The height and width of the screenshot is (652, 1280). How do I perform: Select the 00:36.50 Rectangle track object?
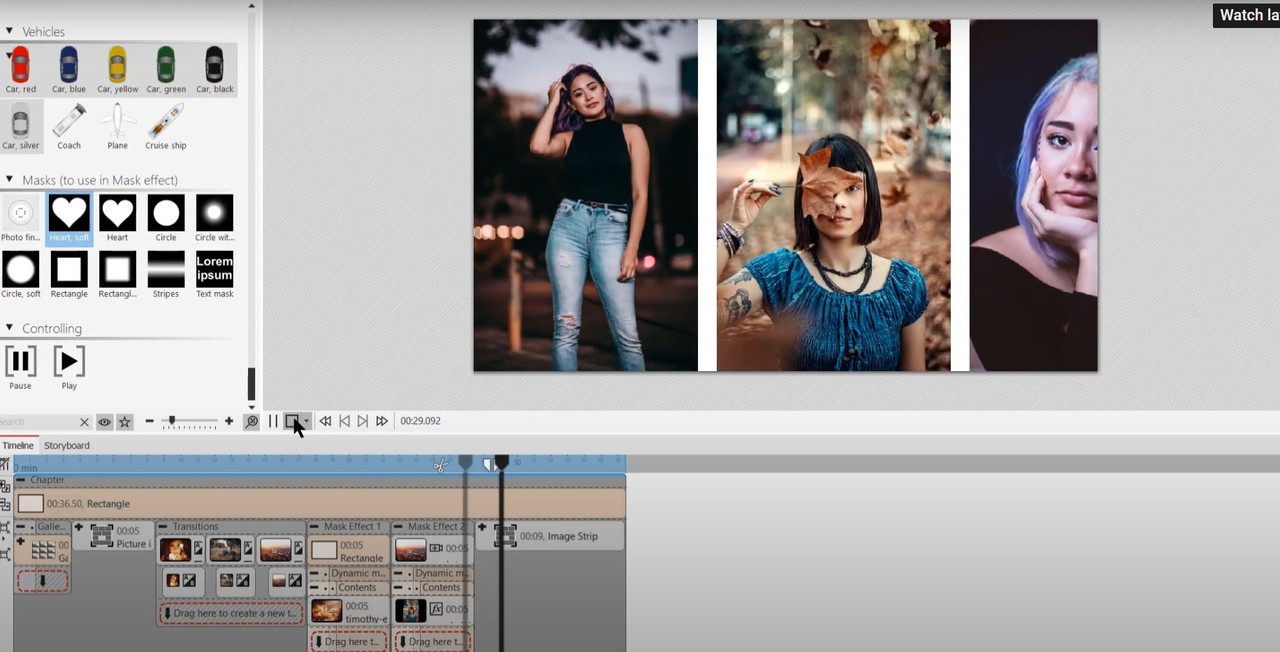coord(320,504)
